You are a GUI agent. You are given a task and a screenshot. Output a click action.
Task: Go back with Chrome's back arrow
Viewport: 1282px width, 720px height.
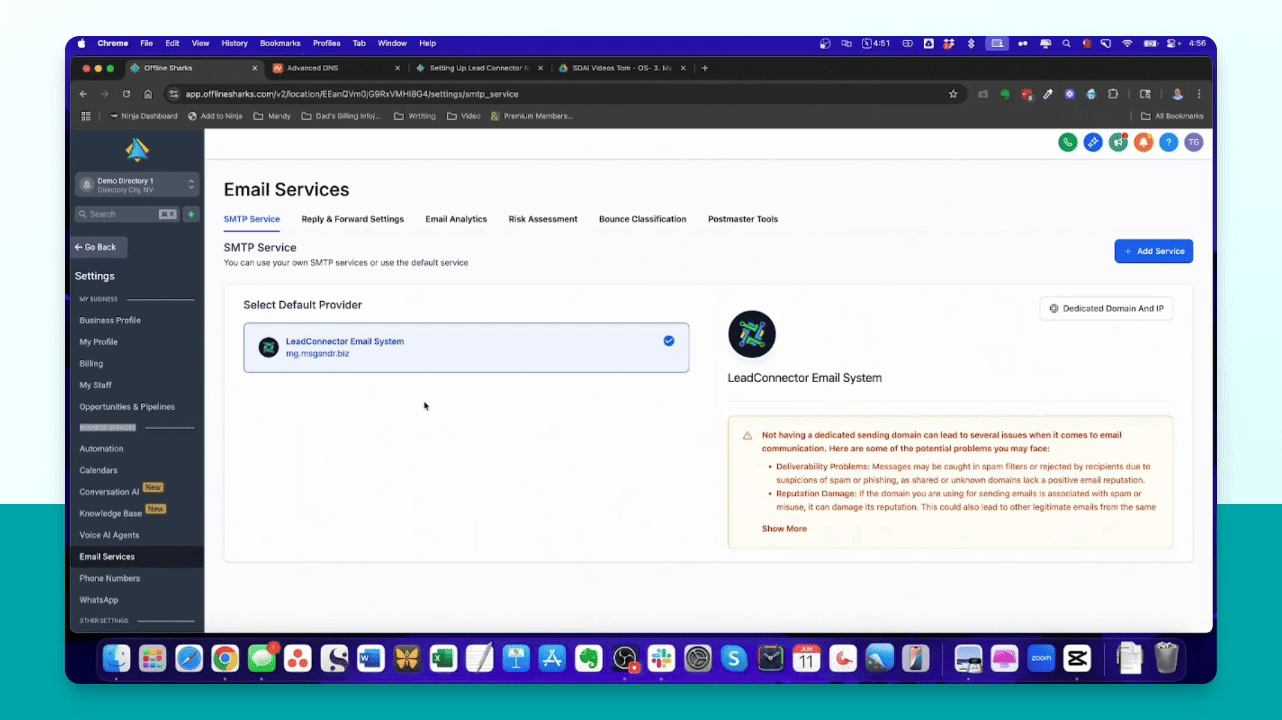pyautogui.click(x=84, y=94)
